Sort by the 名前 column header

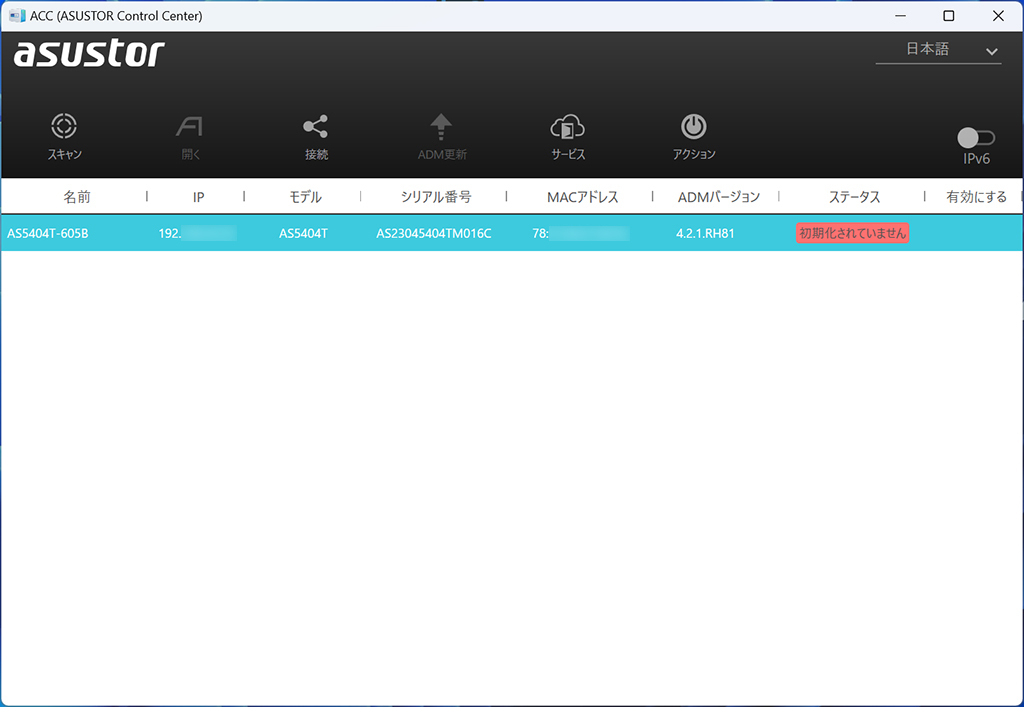tap(76, 196)
